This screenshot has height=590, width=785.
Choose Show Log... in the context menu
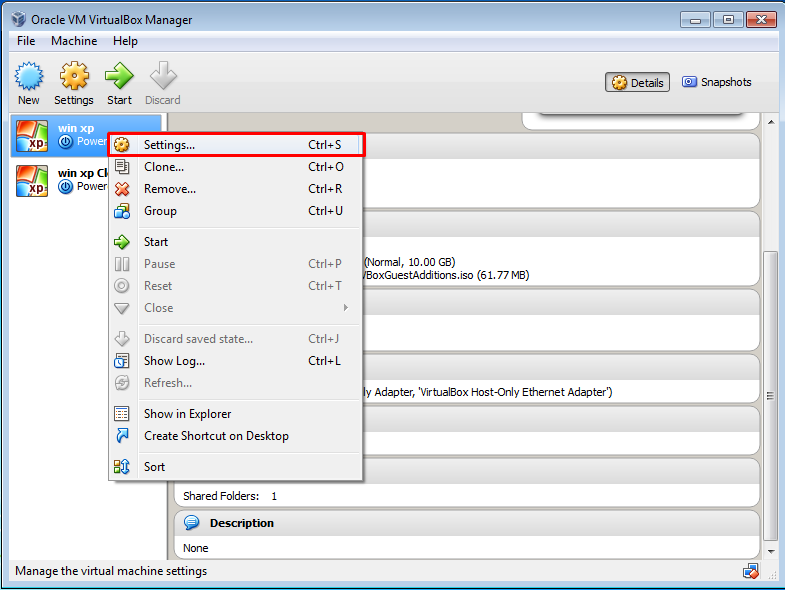235,361
